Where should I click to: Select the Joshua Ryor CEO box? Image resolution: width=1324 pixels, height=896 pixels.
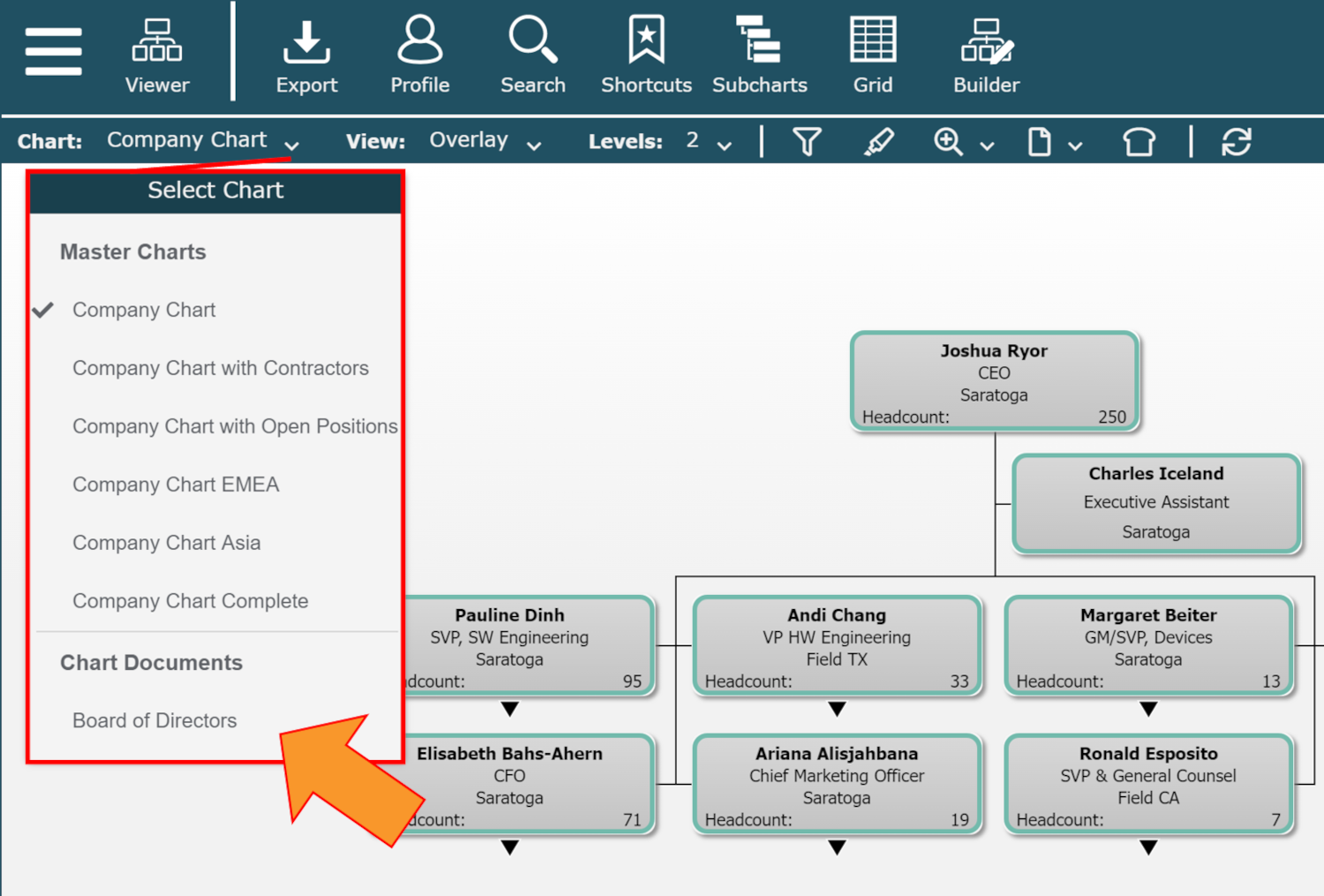click(x=994, y=381)
